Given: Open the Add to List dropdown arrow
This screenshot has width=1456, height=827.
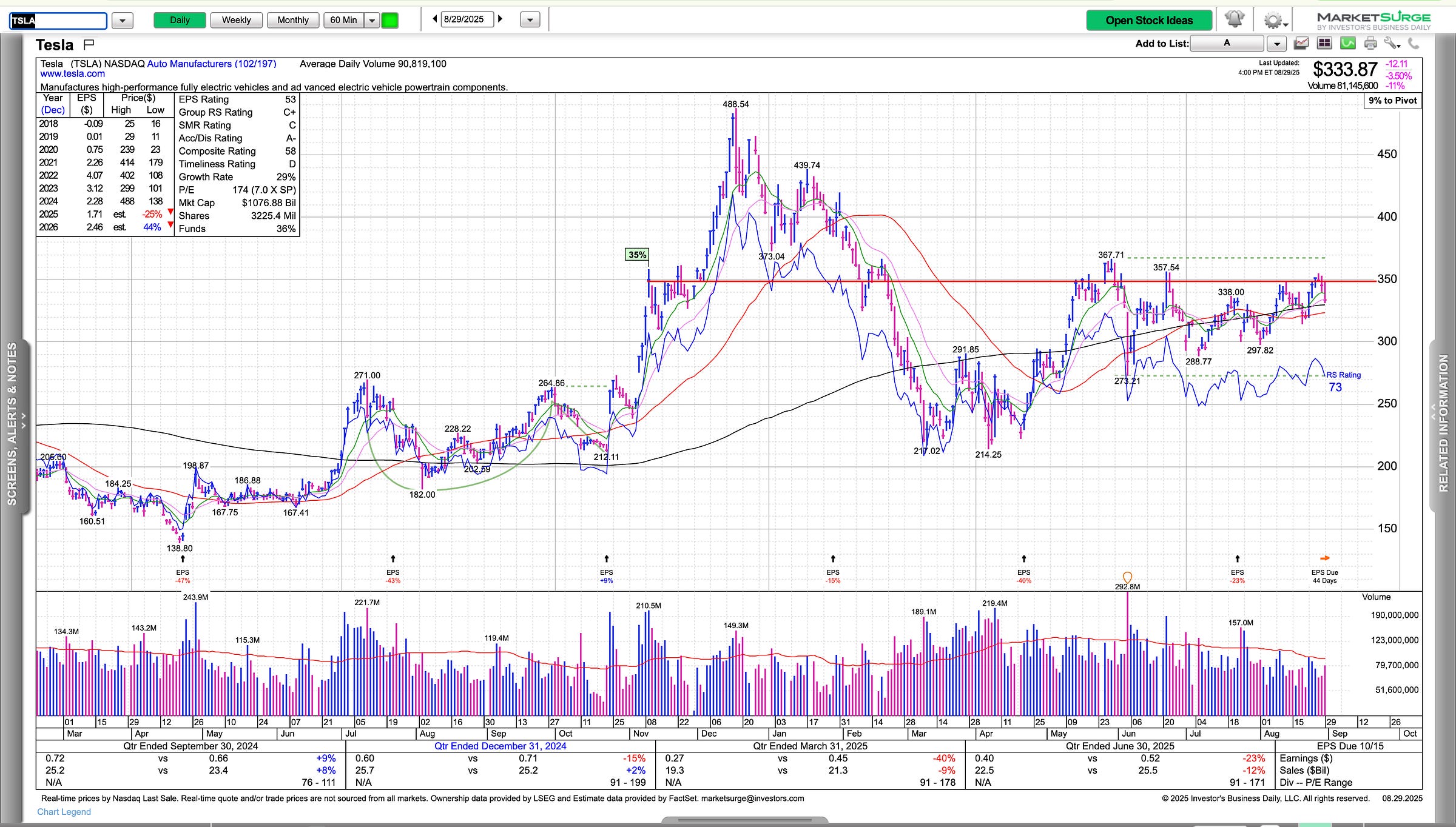Looking at the screenshot, I should pos(1276,44).
